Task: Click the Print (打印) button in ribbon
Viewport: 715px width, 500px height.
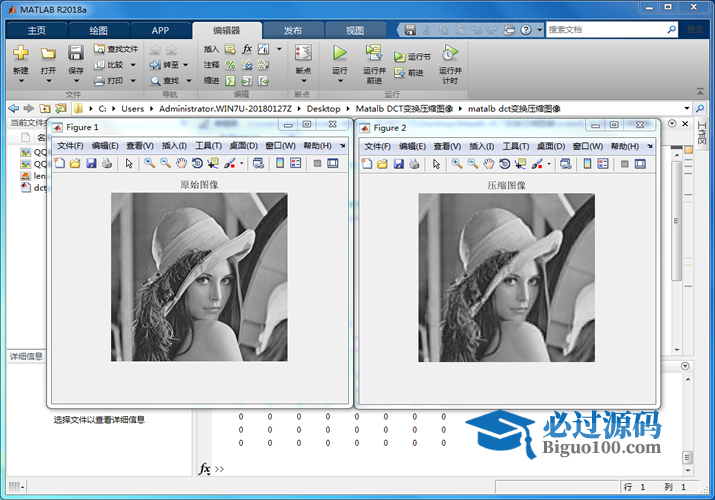Action: [x=109, y=81]
